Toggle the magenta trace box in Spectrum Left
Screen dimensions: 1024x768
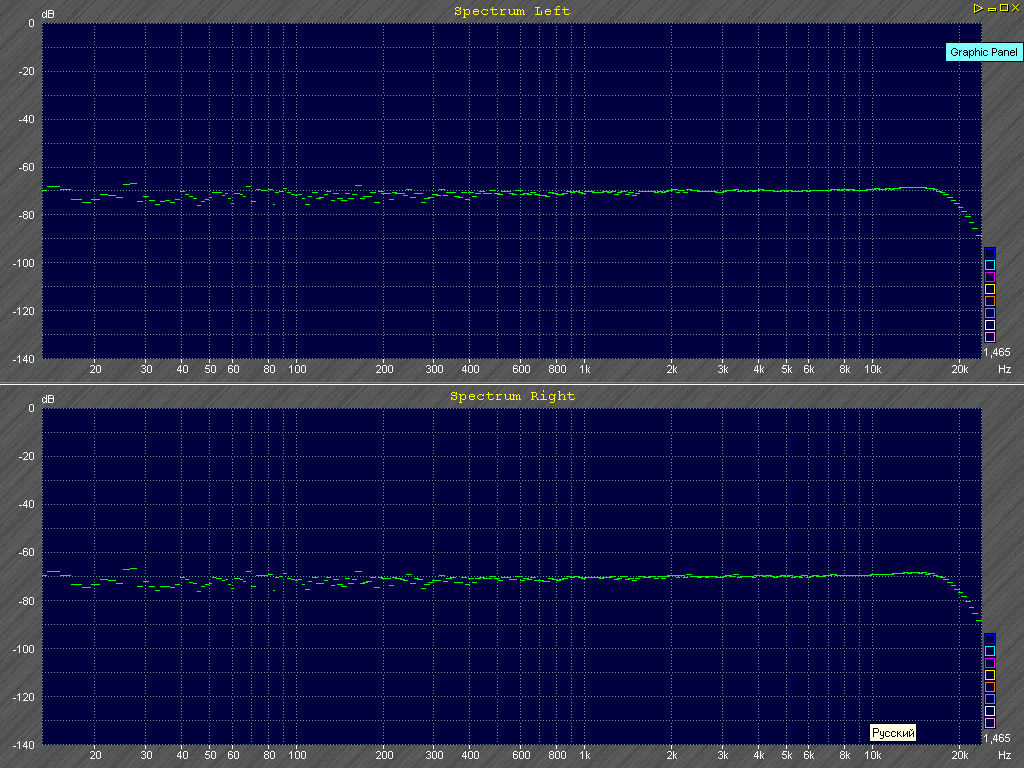pyautogui.click(x=990, y=277)
